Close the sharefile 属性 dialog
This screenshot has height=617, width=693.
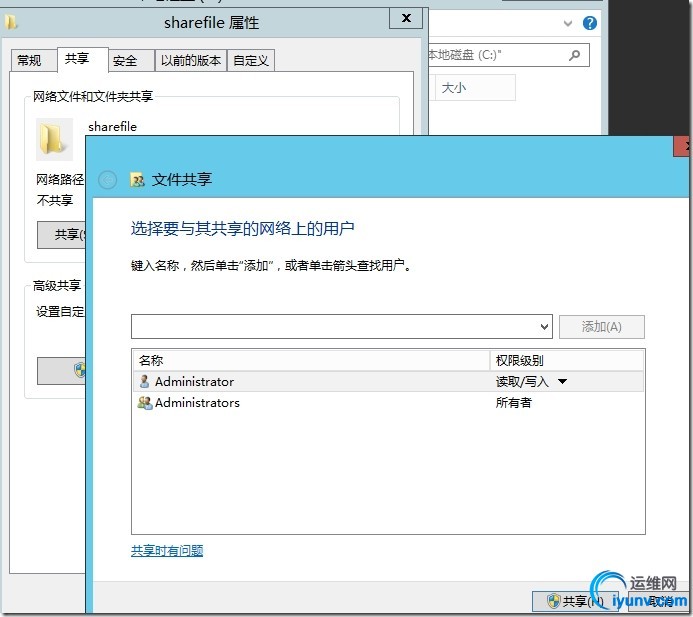(x=406, y=18)
